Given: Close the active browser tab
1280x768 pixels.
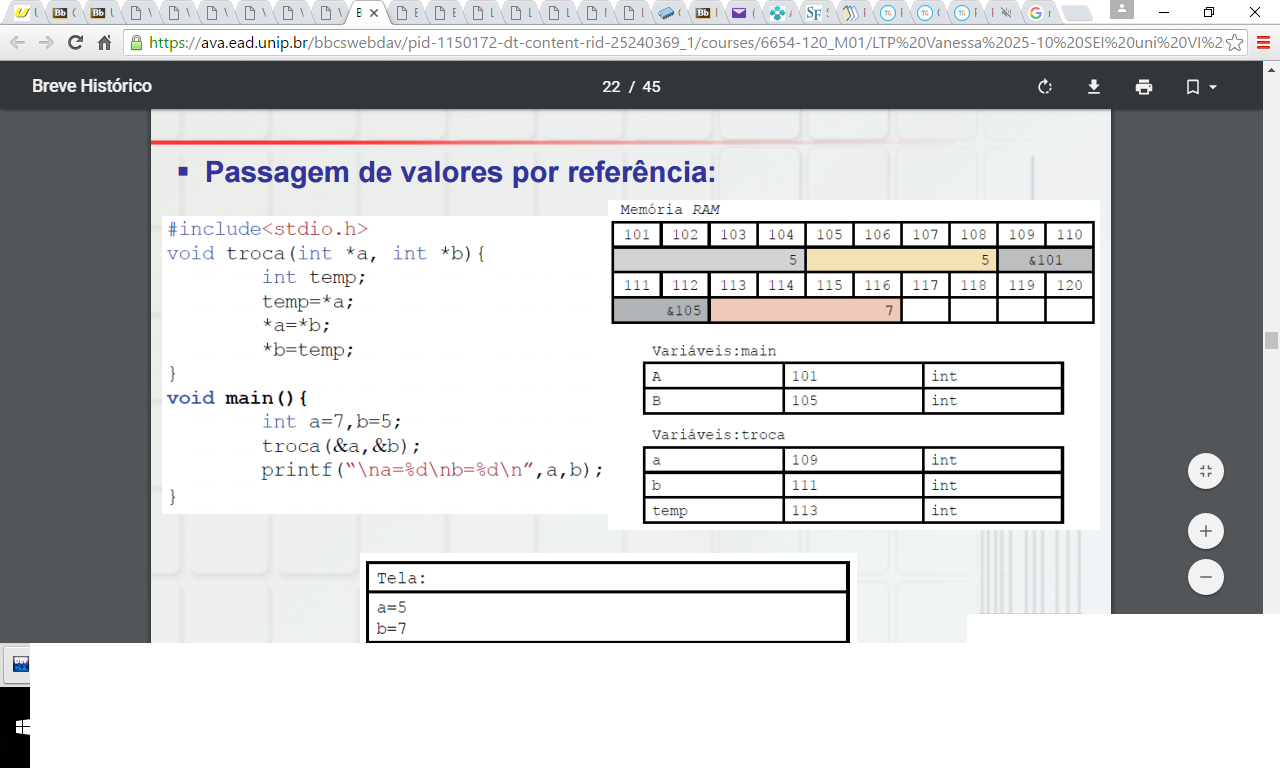Looking at the screenshot, I should click(374, 14).
